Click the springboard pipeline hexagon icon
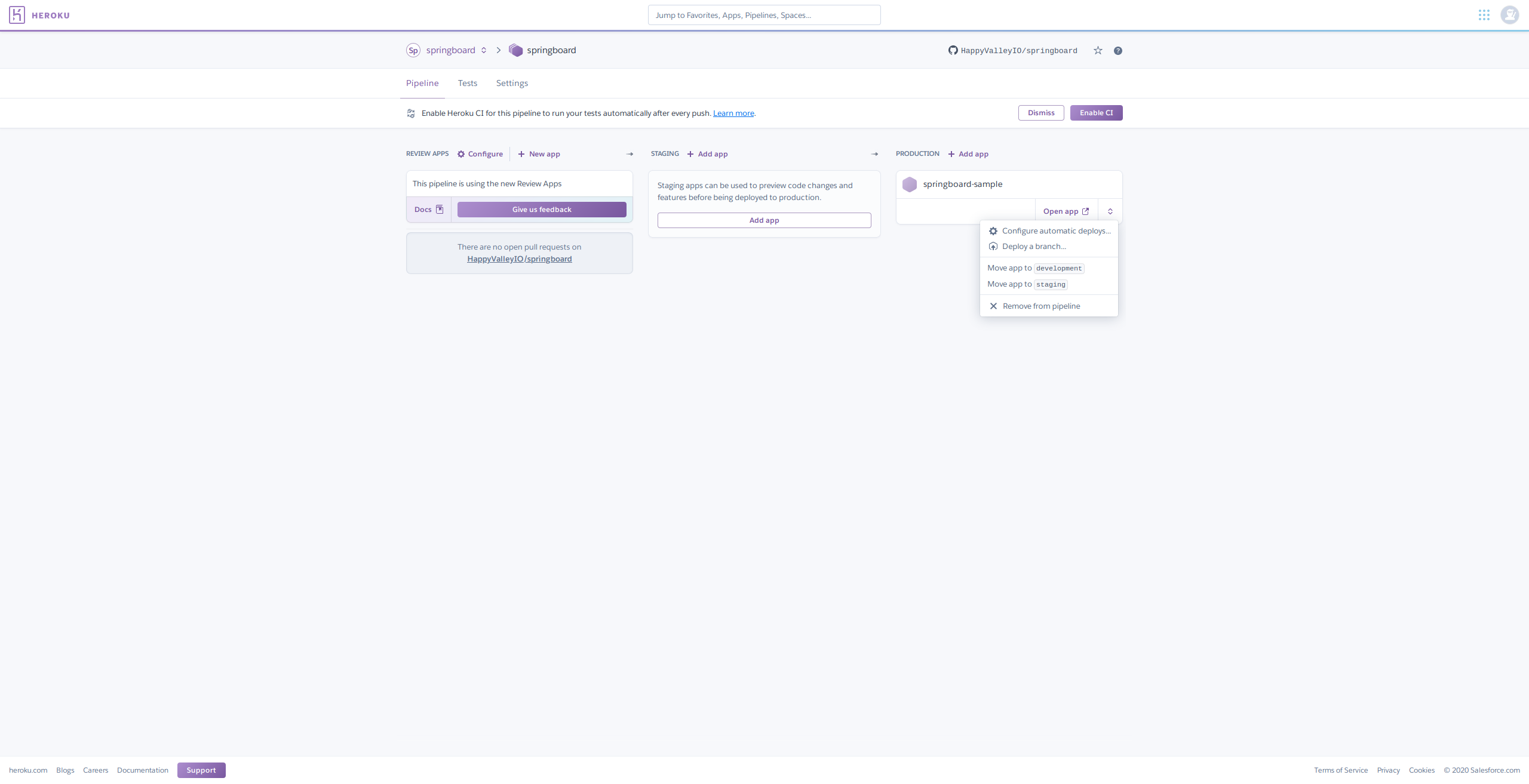 click(515, 50)
